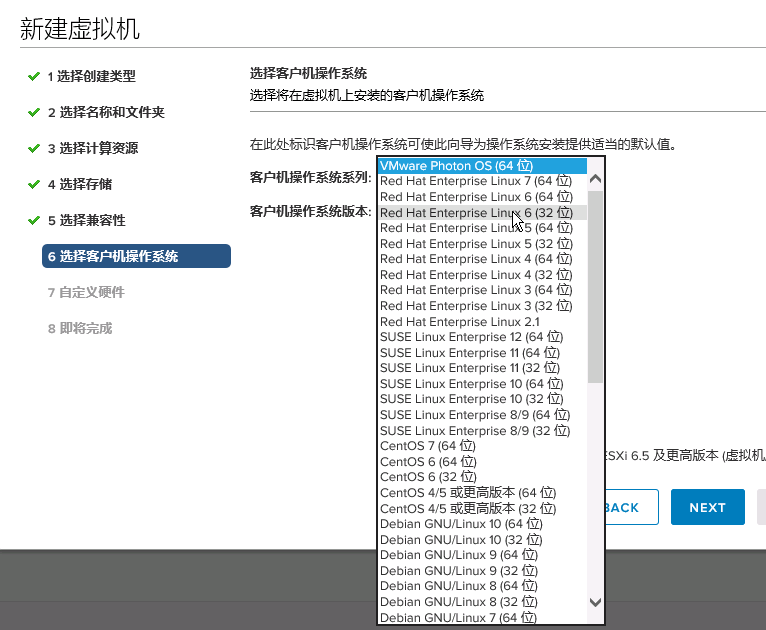Pick Red Hat Enterprise Linux 3 (32 位)
766x630 pixels.
pos(483,306)
